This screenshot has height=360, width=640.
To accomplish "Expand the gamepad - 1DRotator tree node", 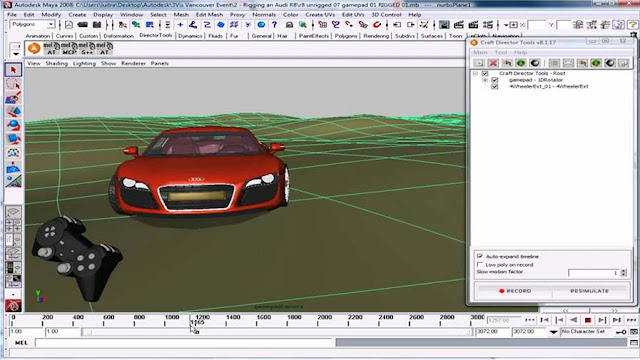I will coord(485,80).
